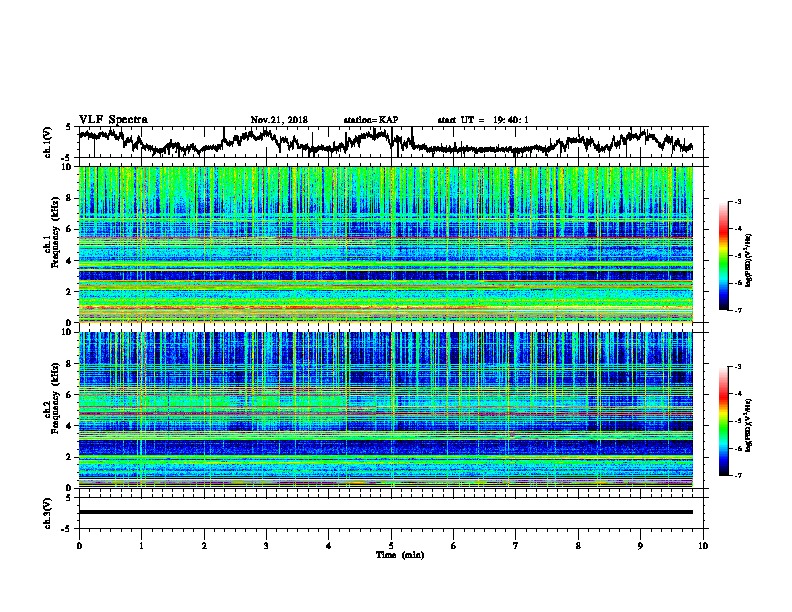The width and height of the screenshot is (792, 612).
Task: Click the "ch.1(V)" axis label
Action: [48, 142]
